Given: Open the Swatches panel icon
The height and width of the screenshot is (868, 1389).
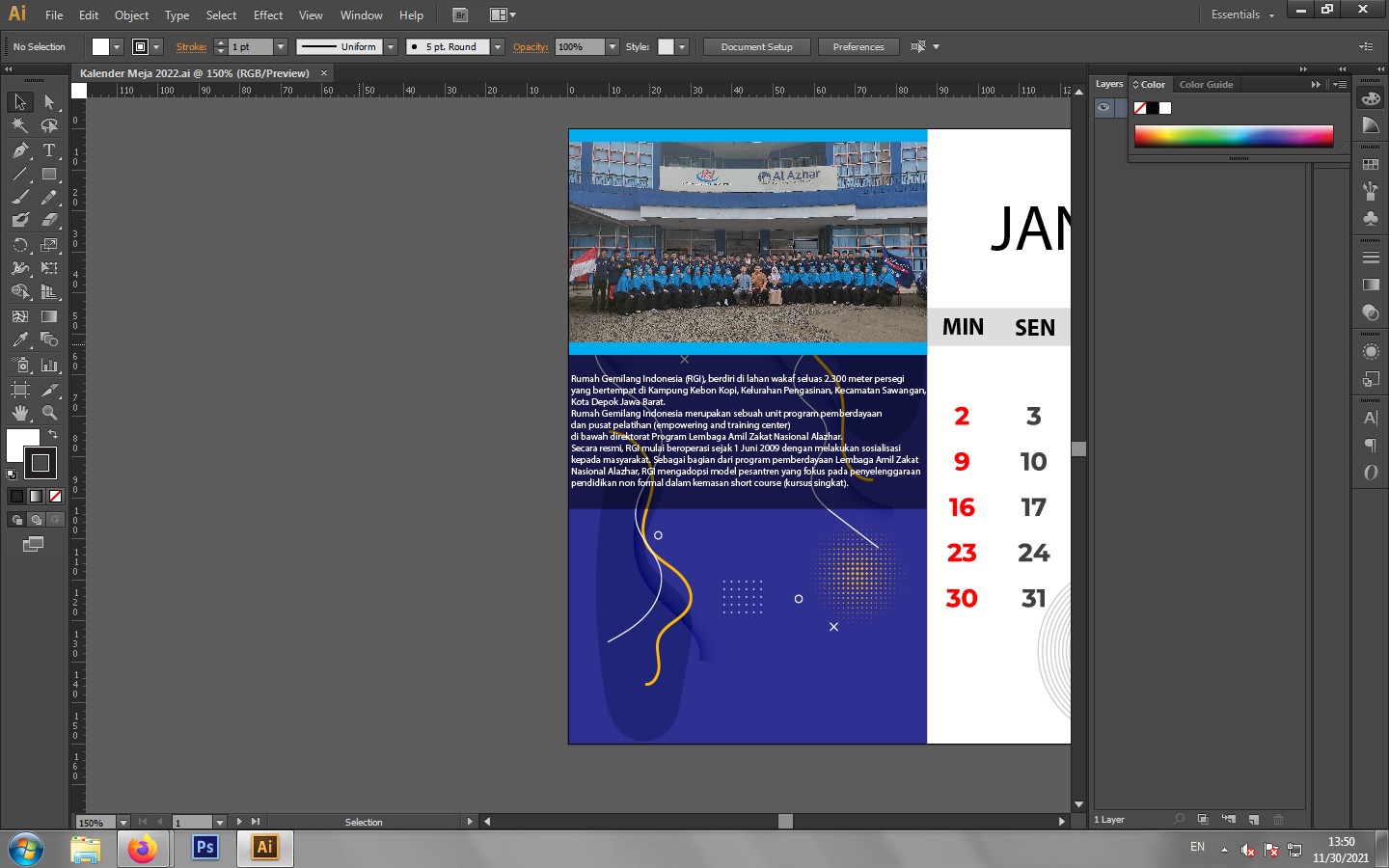Looking at the screenshot, I should point(1371,165).
